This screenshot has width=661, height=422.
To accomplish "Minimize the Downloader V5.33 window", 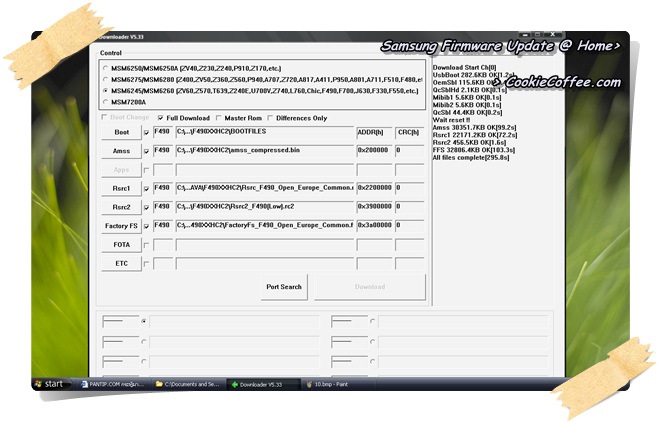I will point(525,35).
